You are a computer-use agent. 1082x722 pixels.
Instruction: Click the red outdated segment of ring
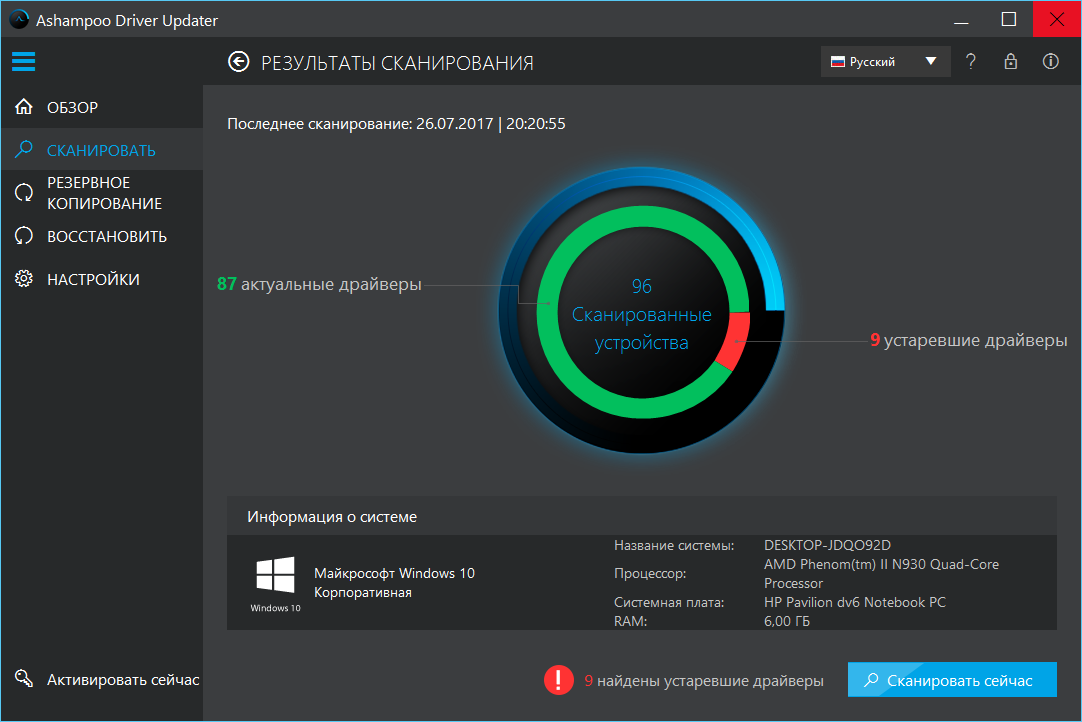(734, 340)
